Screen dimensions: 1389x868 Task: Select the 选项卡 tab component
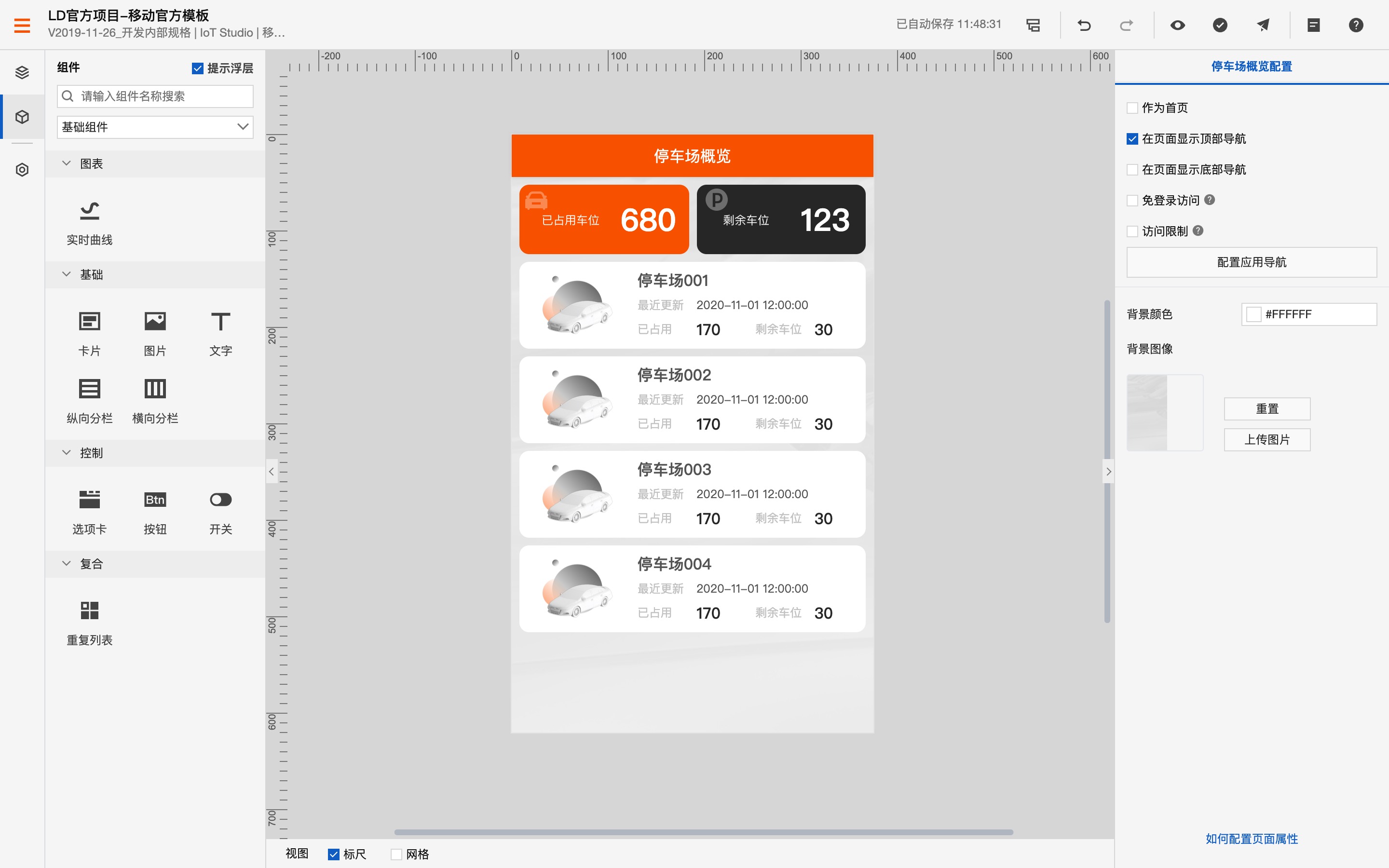tap(90, 513)
